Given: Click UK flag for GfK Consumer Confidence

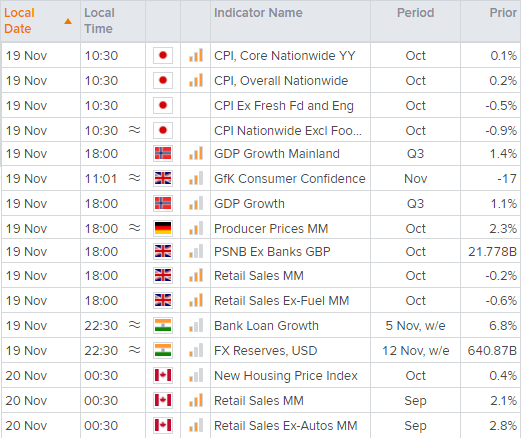Looking at the screenshot, I should tap(163, 179).
